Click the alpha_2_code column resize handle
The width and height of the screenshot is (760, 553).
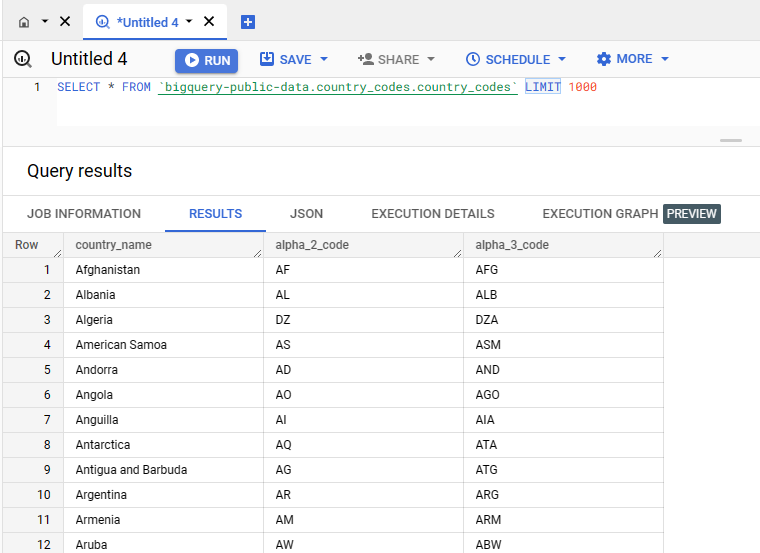coord(457,253)
